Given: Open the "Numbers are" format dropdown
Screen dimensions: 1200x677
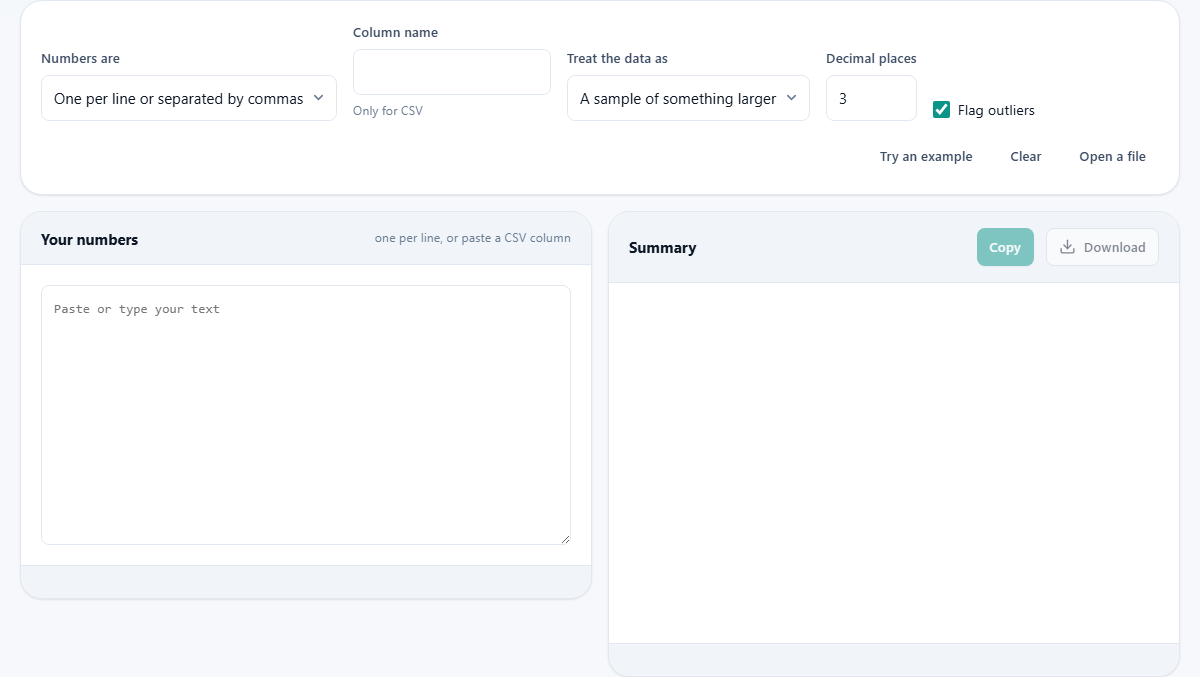Looking at the screenshot, I should point(189,98).
